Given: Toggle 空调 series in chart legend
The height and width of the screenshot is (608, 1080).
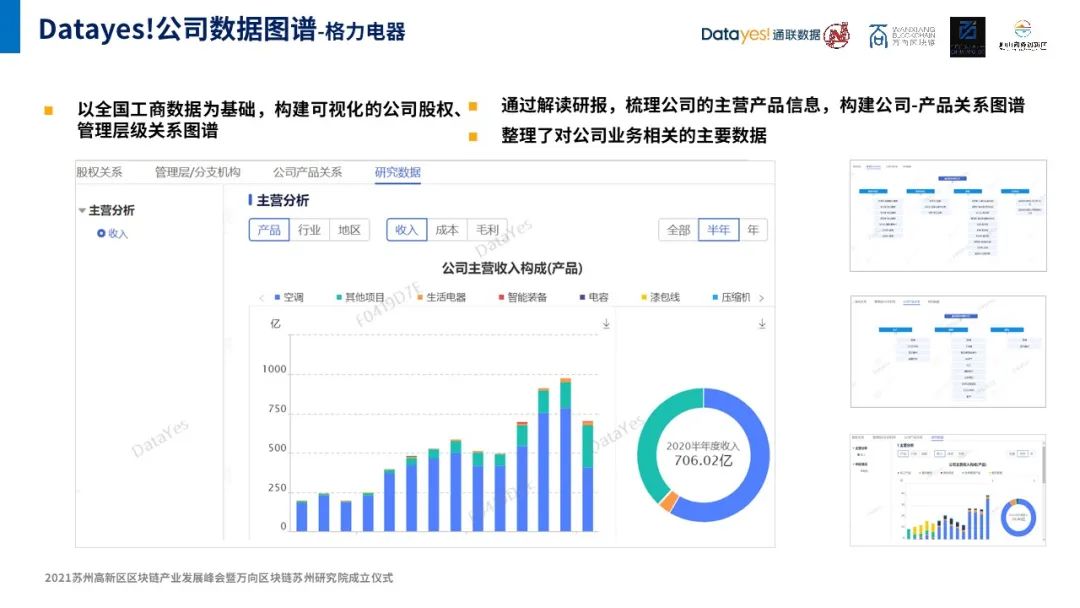Looking at the screenshot, I should (288, 297).
